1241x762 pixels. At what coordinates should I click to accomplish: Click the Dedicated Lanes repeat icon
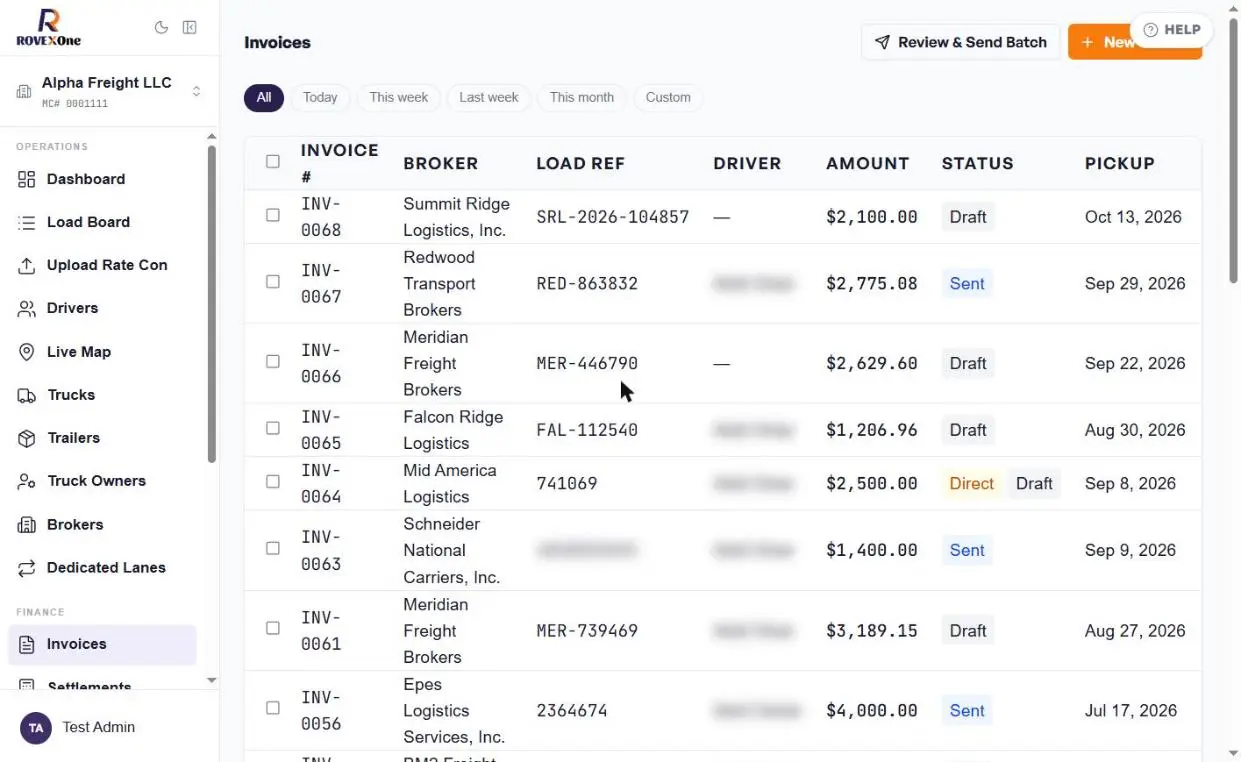point(27,568)
